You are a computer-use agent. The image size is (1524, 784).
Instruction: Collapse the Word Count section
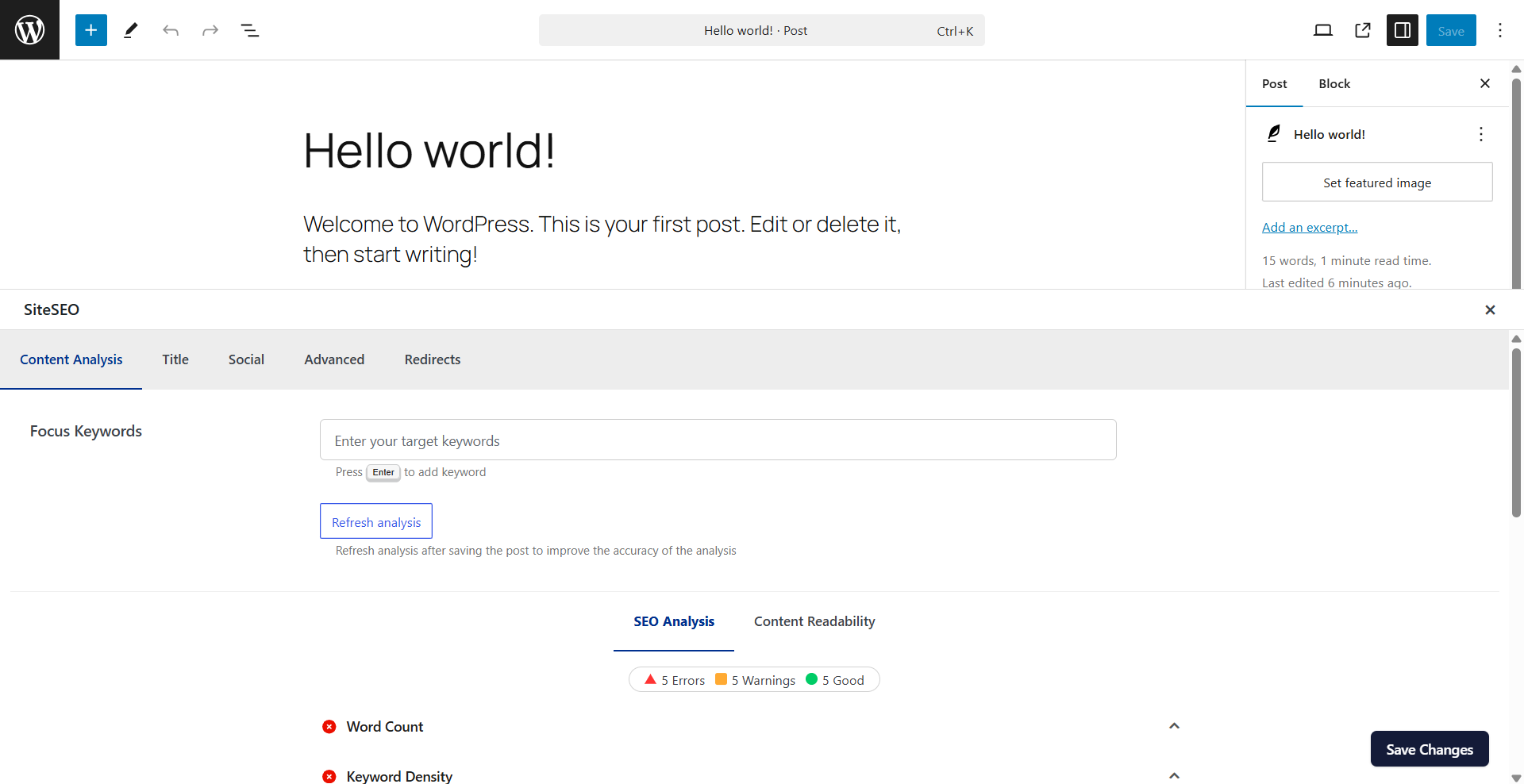1174,726
